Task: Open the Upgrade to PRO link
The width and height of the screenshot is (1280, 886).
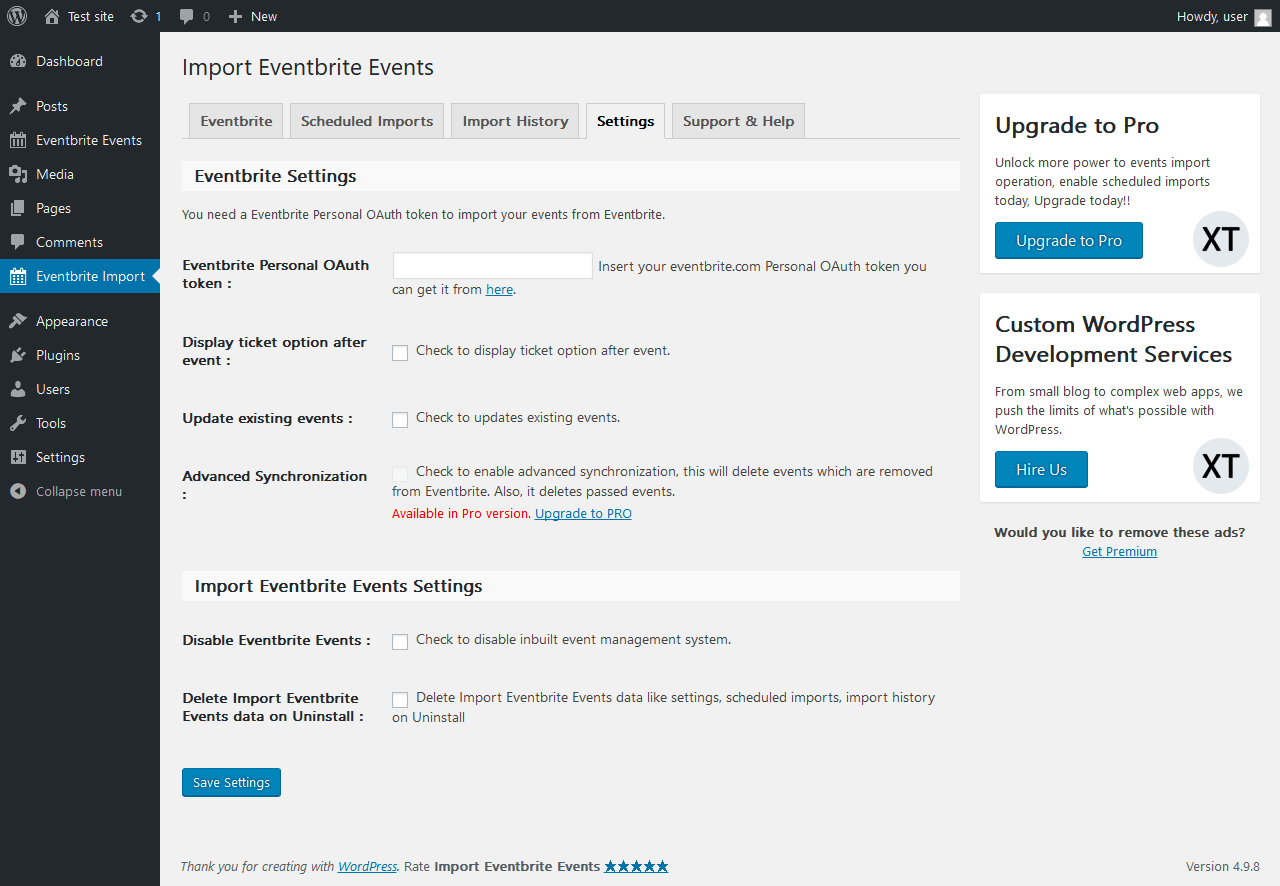Action: 583,514
